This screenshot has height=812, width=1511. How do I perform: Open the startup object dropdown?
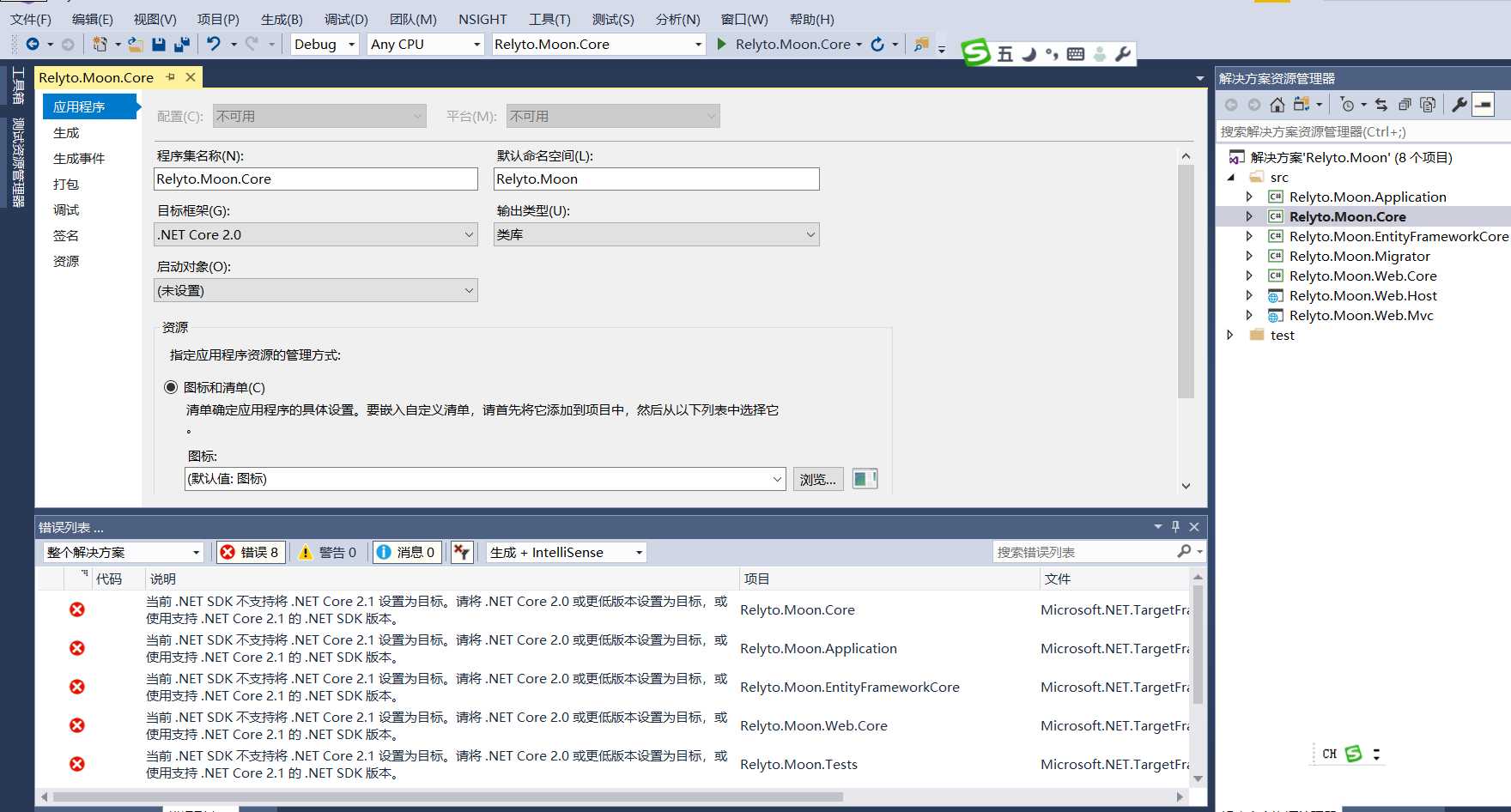pos(316,290)
